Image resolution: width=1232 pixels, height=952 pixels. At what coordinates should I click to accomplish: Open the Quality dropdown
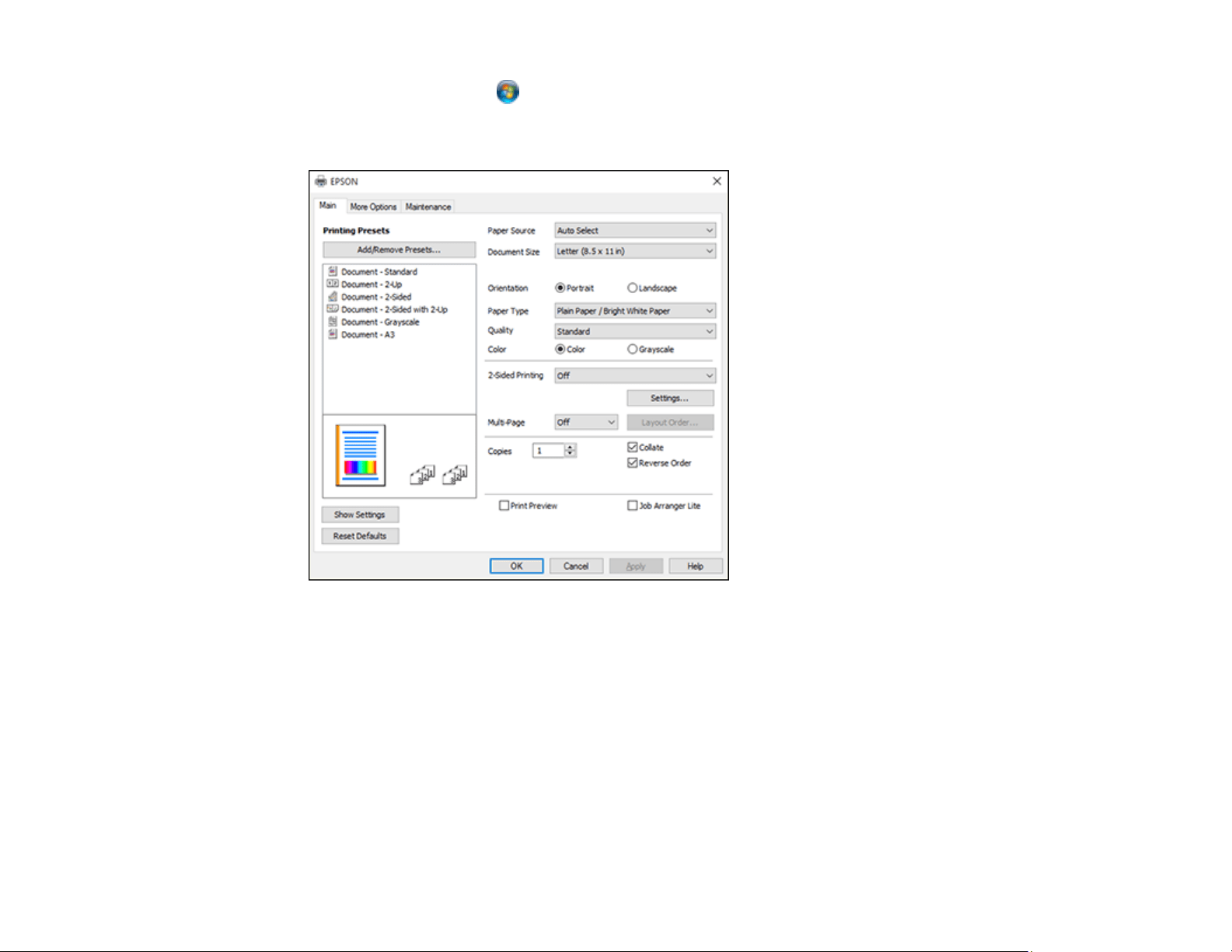(x=635, y=331)
